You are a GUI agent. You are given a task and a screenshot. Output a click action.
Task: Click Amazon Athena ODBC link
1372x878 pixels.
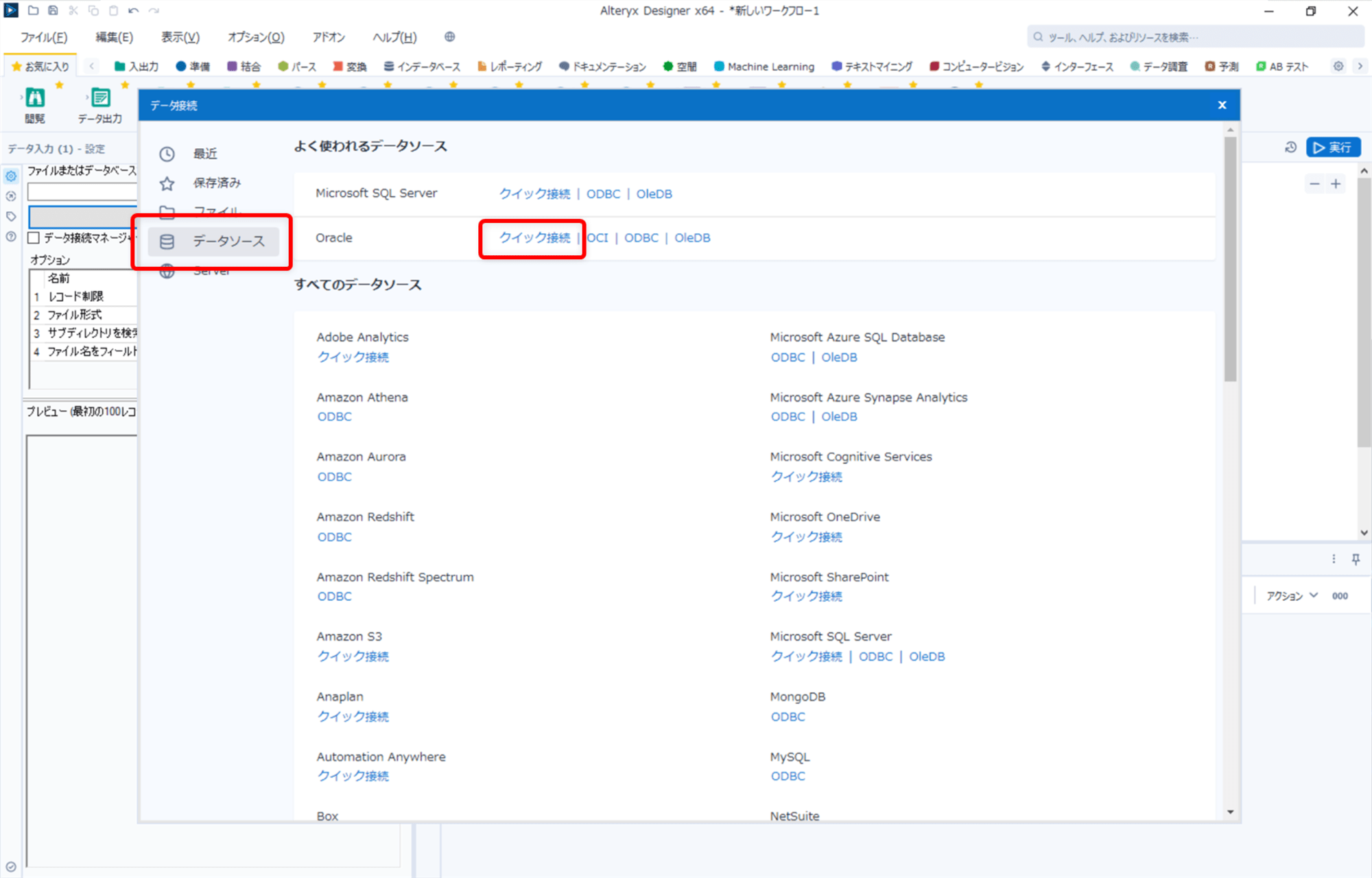[334, 417]
